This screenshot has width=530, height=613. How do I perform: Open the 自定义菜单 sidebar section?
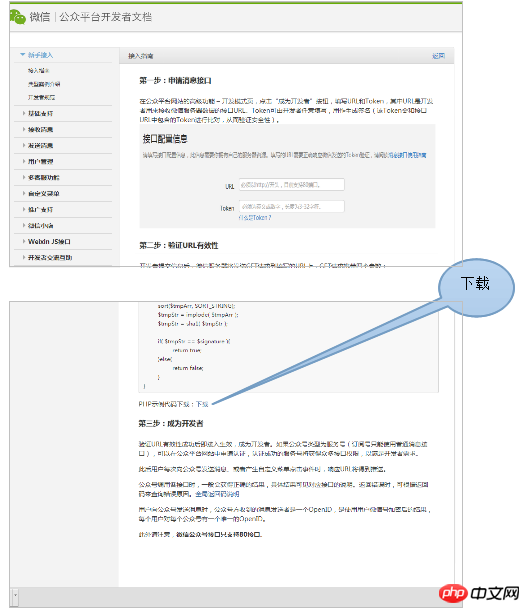pos(41,194)
